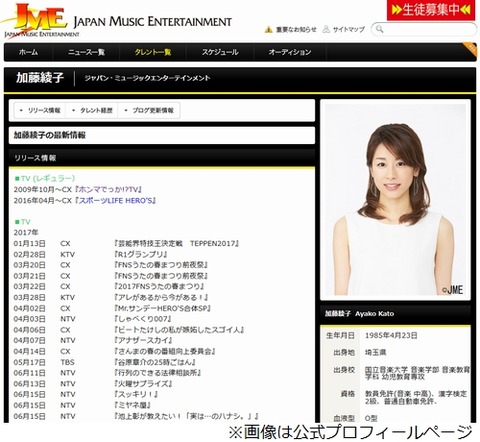This screenshot has height=442, width=480.
Task: Click 加藤綾子 Ayako Kato name header
Action: tap(359, 314)
